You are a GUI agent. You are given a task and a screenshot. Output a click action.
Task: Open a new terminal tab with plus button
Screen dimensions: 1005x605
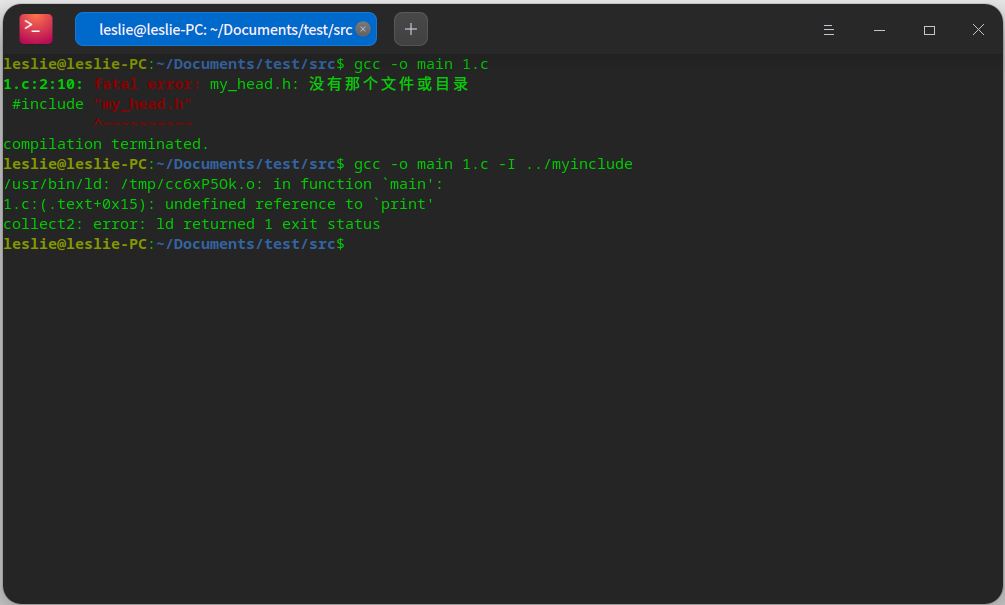point(410,29)
